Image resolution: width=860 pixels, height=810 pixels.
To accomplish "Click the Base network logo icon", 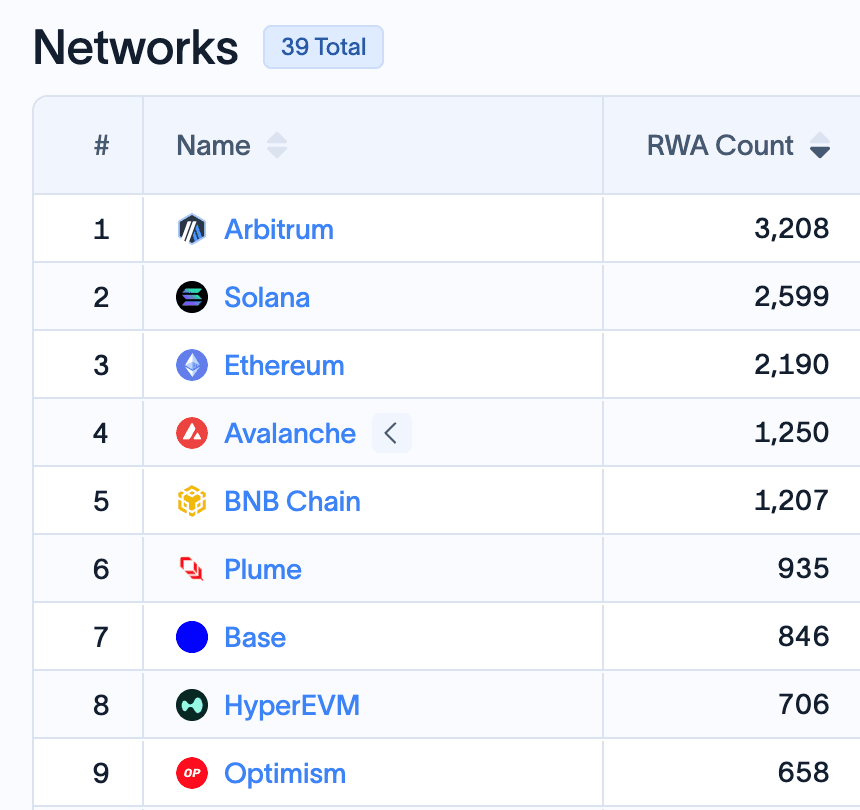I will pyautogui.click(x=192, y=637).
